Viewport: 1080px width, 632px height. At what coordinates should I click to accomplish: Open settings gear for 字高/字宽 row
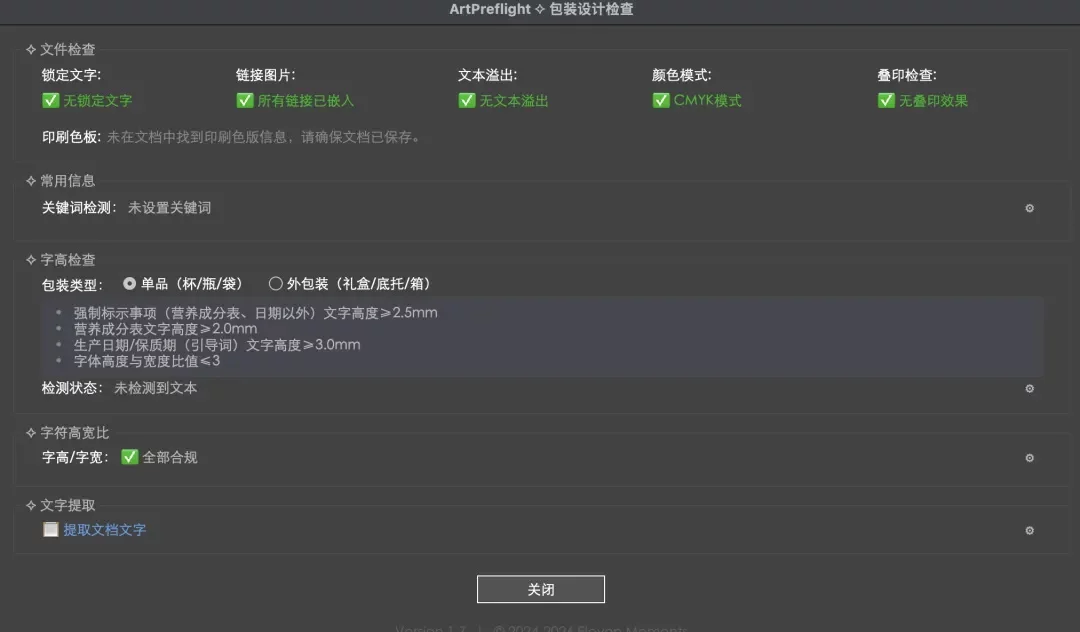point(1029,458)
